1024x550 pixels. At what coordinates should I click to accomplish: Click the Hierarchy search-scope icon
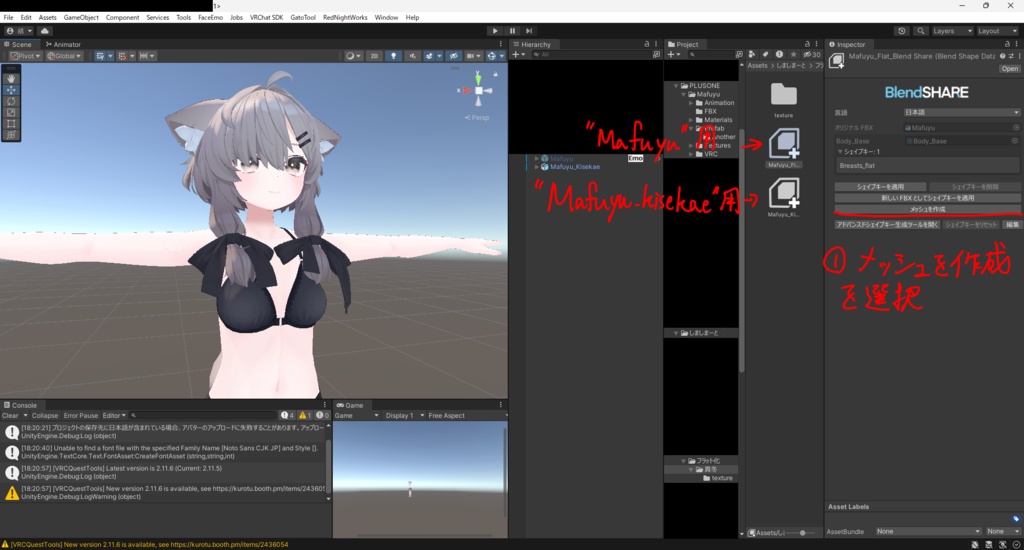pyautogui.click(x=656, y=55)
